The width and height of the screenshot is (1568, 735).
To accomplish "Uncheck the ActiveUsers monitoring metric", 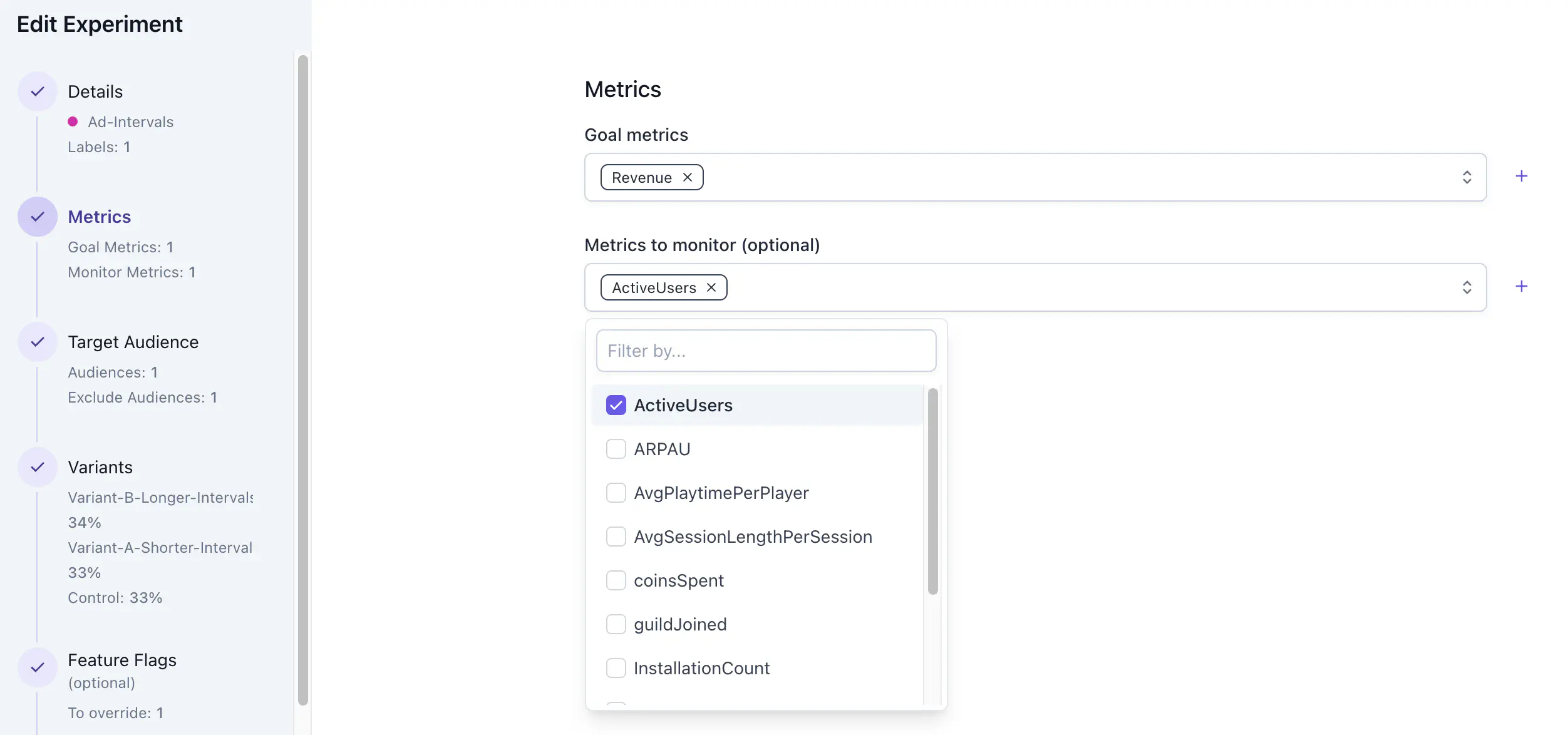I will (616, 405).
